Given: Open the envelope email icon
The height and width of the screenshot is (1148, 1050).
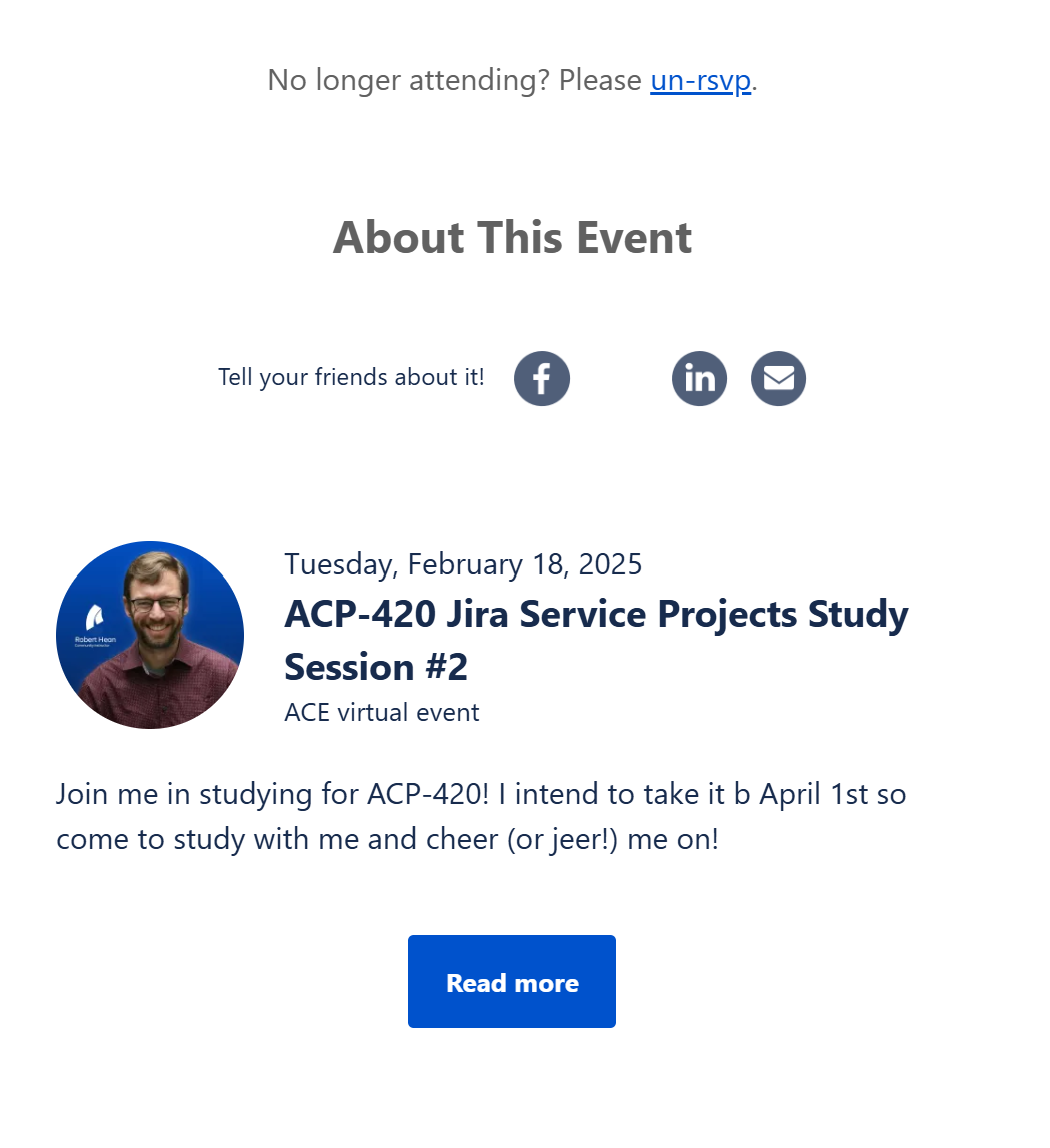Looking at the screenshot, I should (x=778, y=378).
